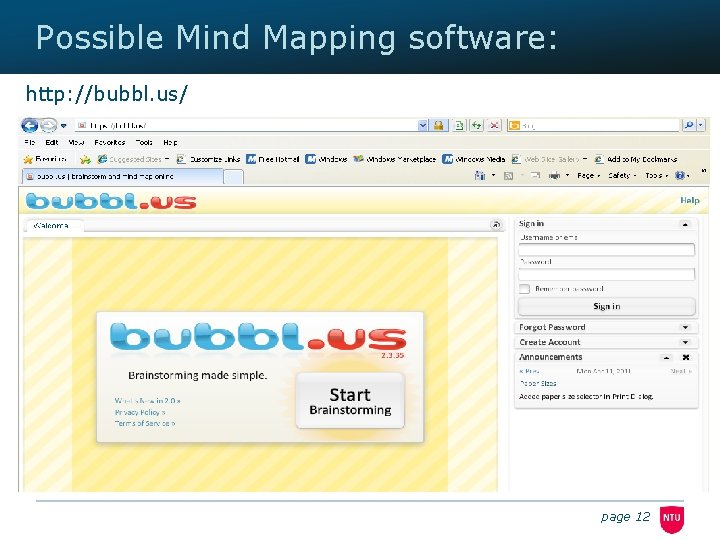720x540 pixels.
Task: Open the File menu
Action: pyautogui.click(x=30, y=142)
